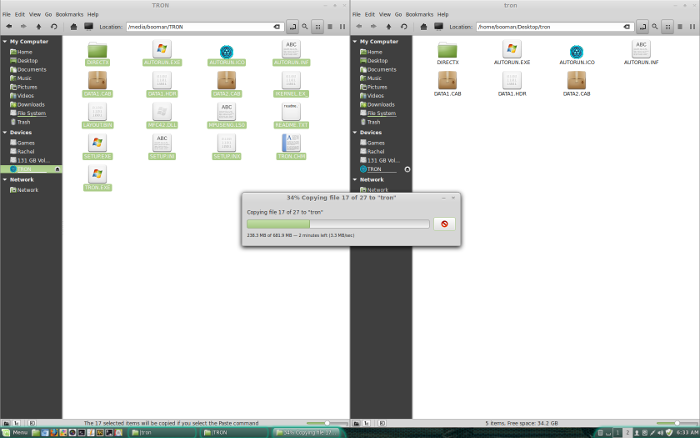Clear the /media/booman/TRON location field
The width and height of the screenshot is (700, 438).
tap(277, 27)
